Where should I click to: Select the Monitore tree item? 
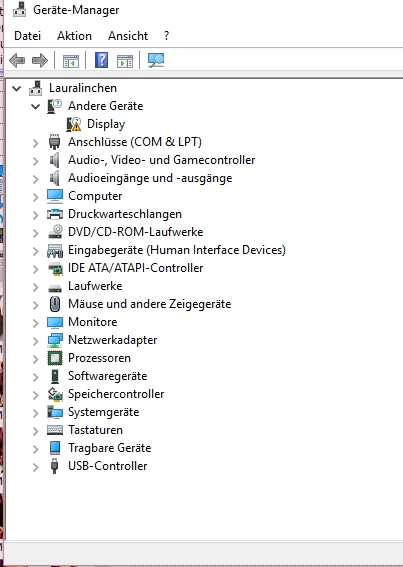[x=93, y=322]
